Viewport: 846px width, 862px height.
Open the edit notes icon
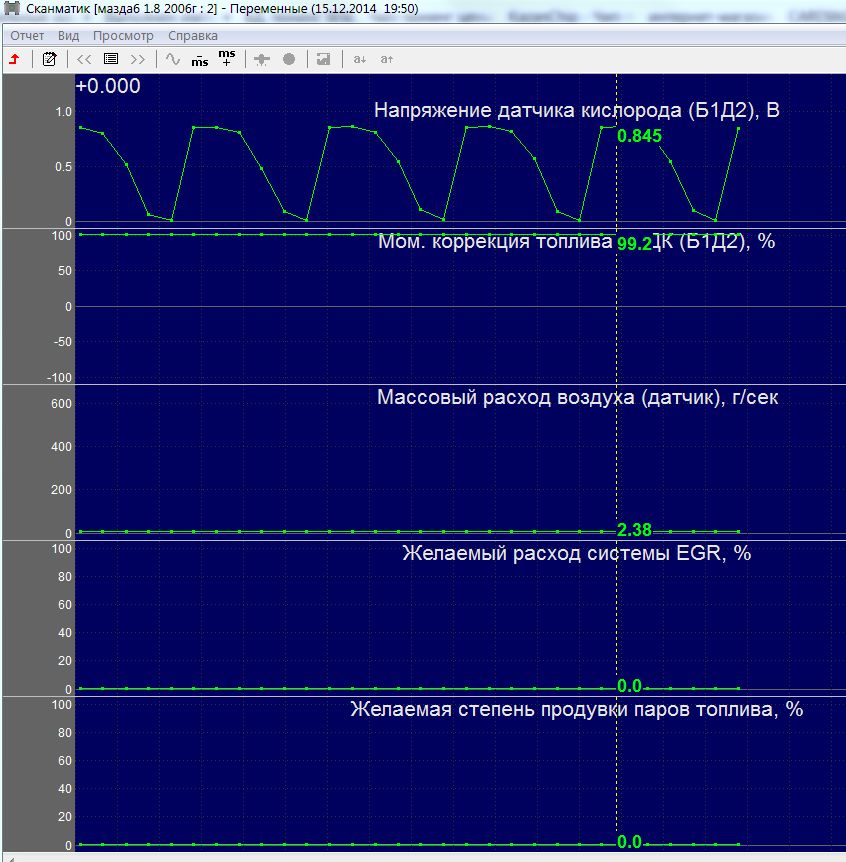pos(49,59)
